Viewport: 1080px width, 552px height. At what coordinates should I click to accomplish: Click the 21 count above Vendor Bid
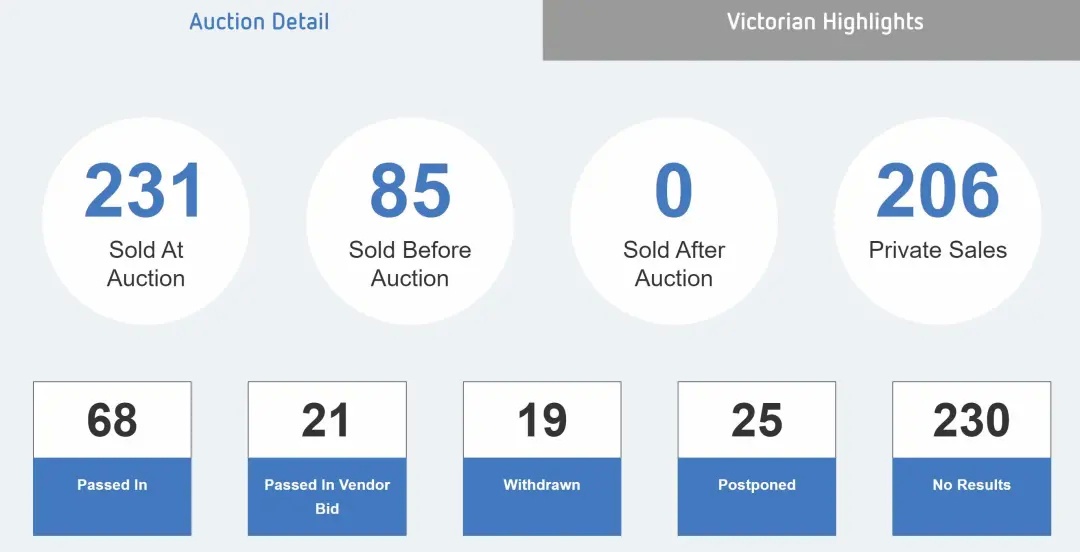(326, 420)
